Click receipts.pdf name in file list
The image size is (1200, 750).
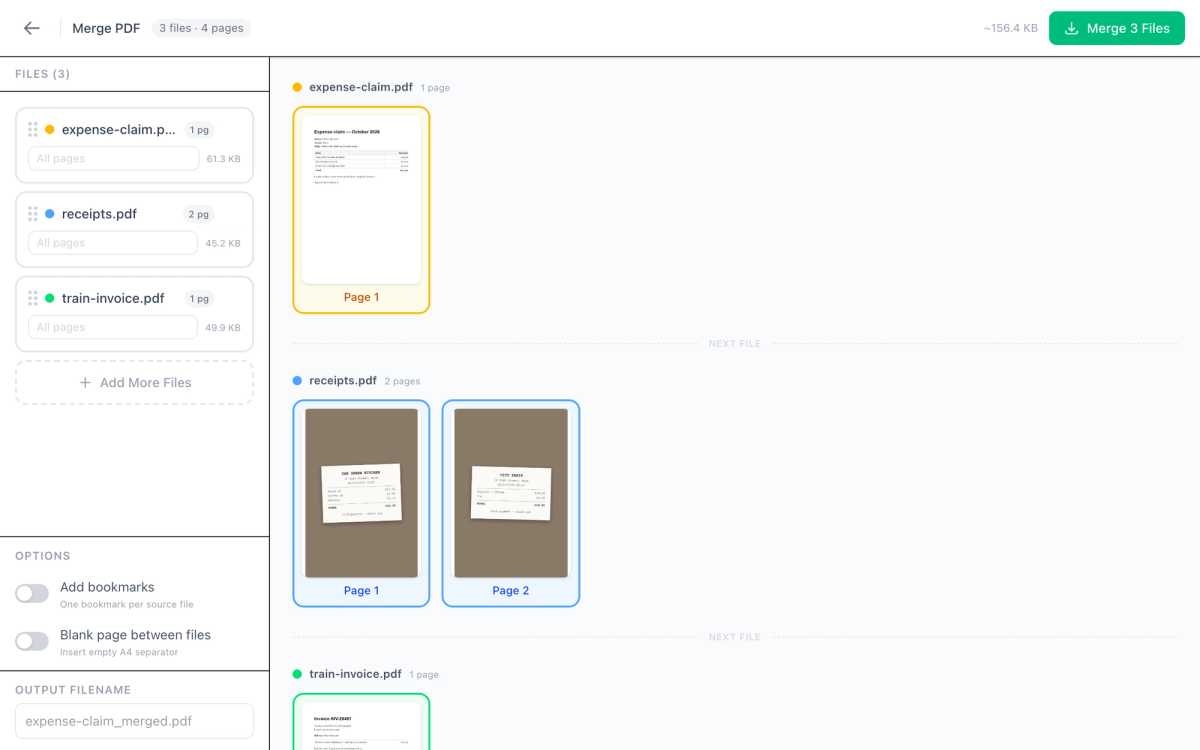(99, 214)
